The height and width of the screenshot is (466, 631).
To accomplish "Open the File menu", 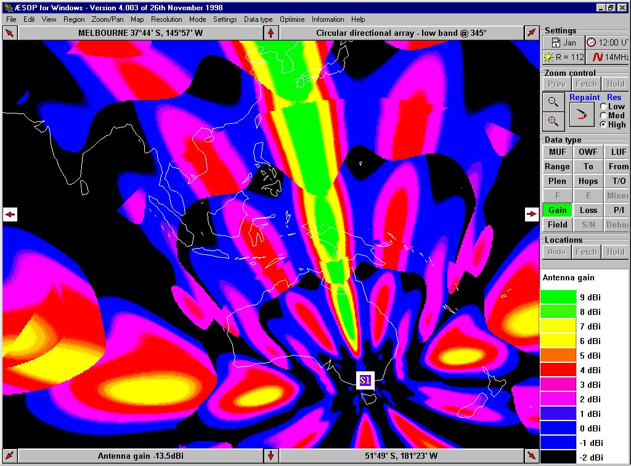I will point(11,19).
